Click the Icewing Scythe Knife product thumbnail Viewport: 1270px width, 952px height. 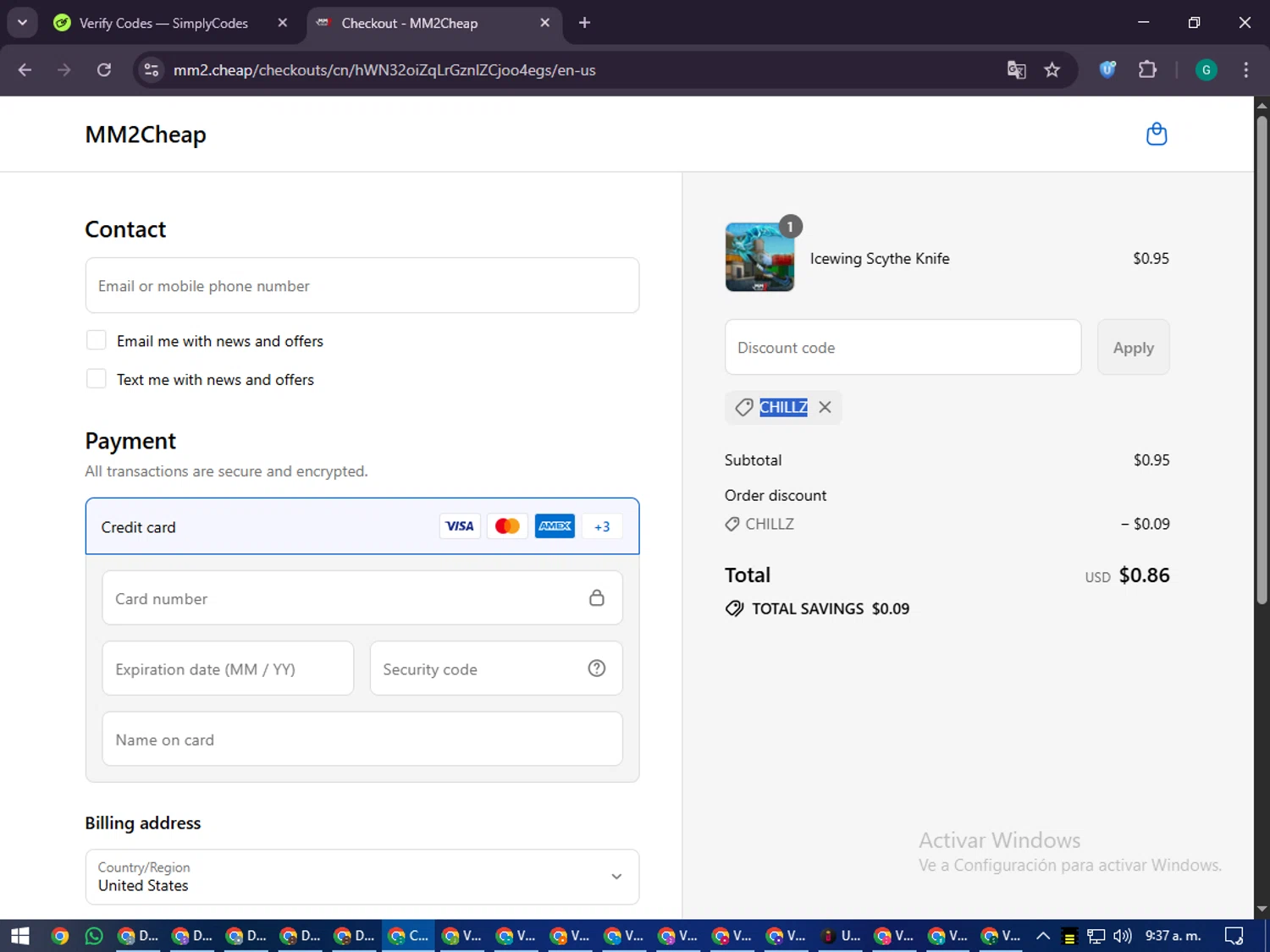pos(759,257)
